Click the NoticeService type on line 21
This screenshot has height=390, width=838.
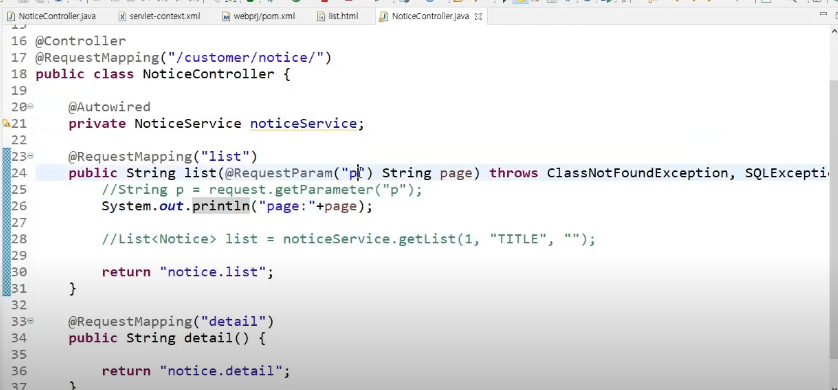point(188,124)
